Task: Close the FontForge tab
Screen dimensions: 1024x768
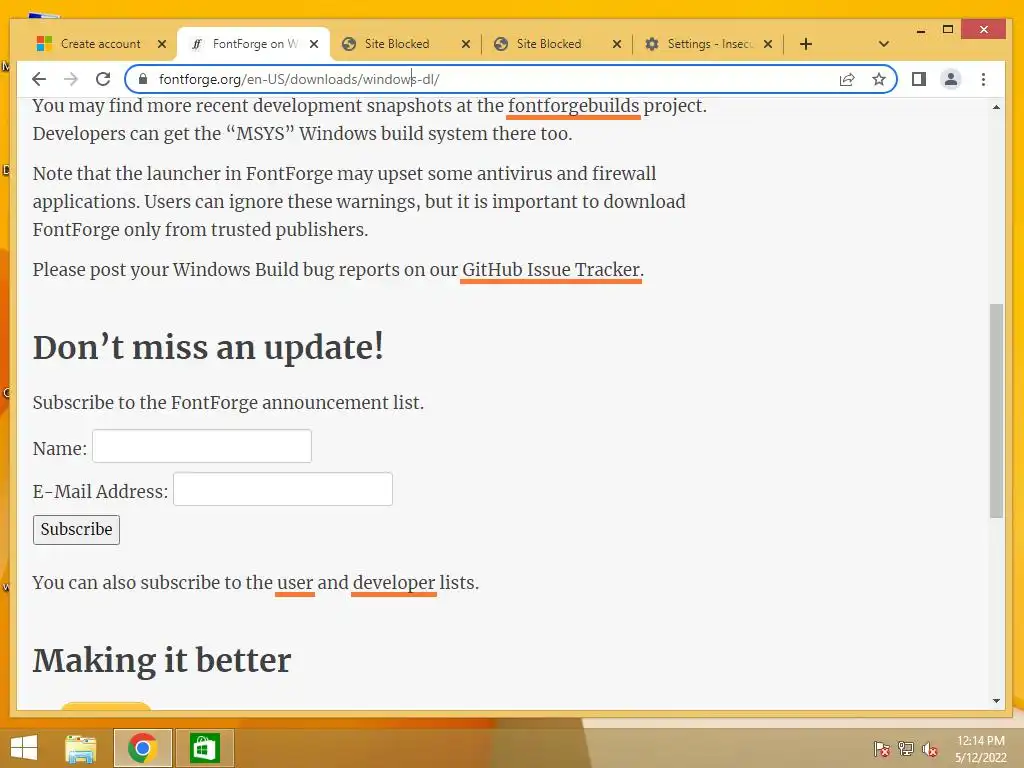Action: [314, 44]
